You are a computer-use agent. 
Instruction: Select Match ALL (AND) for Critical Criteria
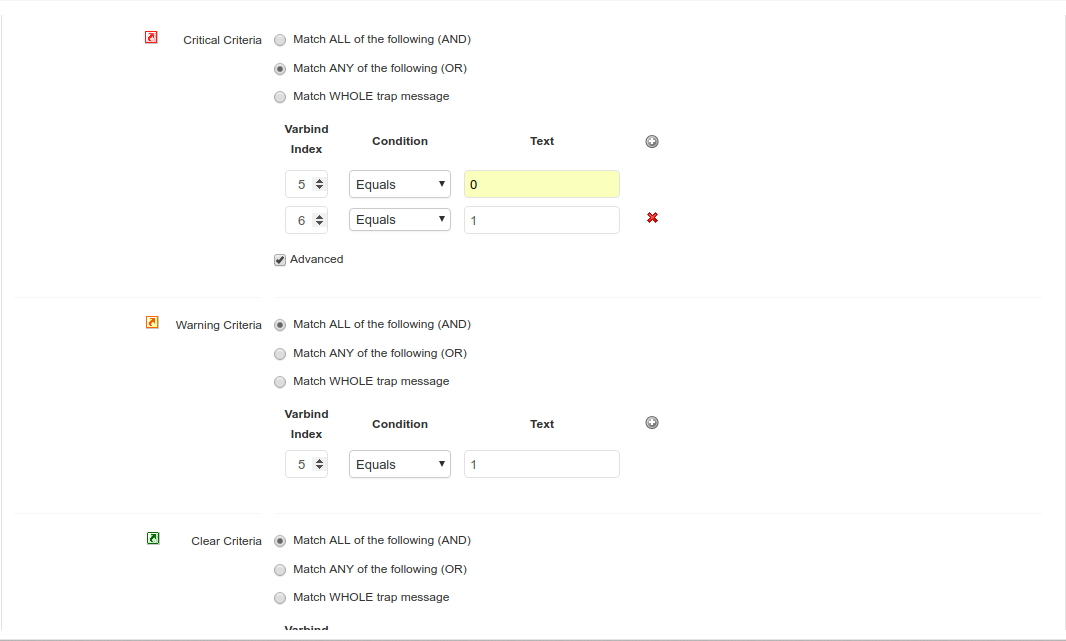pos(280,40)
